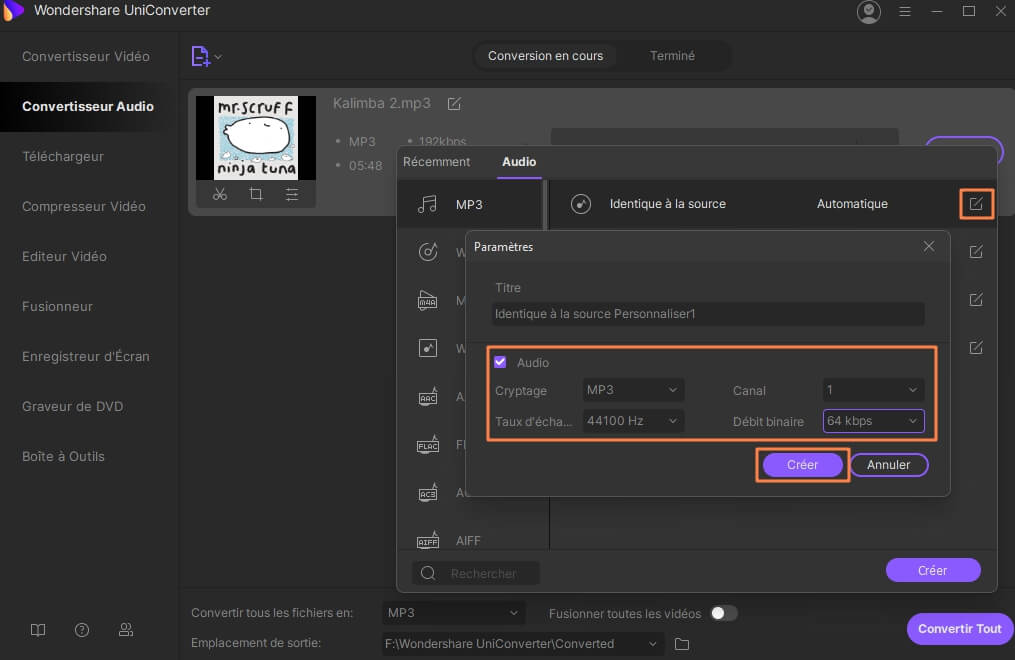The width and height of the screenshot is (1015, 660).
Task: Switch to the Récemment tab
Action: [436, 162]
